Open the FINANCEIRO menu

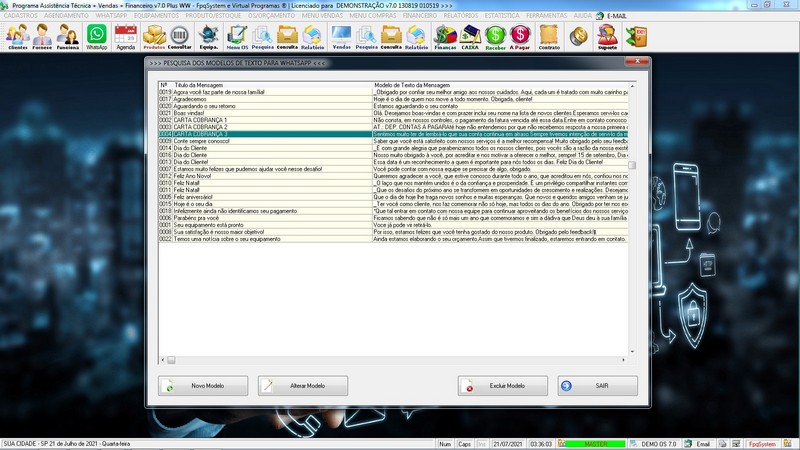coord(420,16)
